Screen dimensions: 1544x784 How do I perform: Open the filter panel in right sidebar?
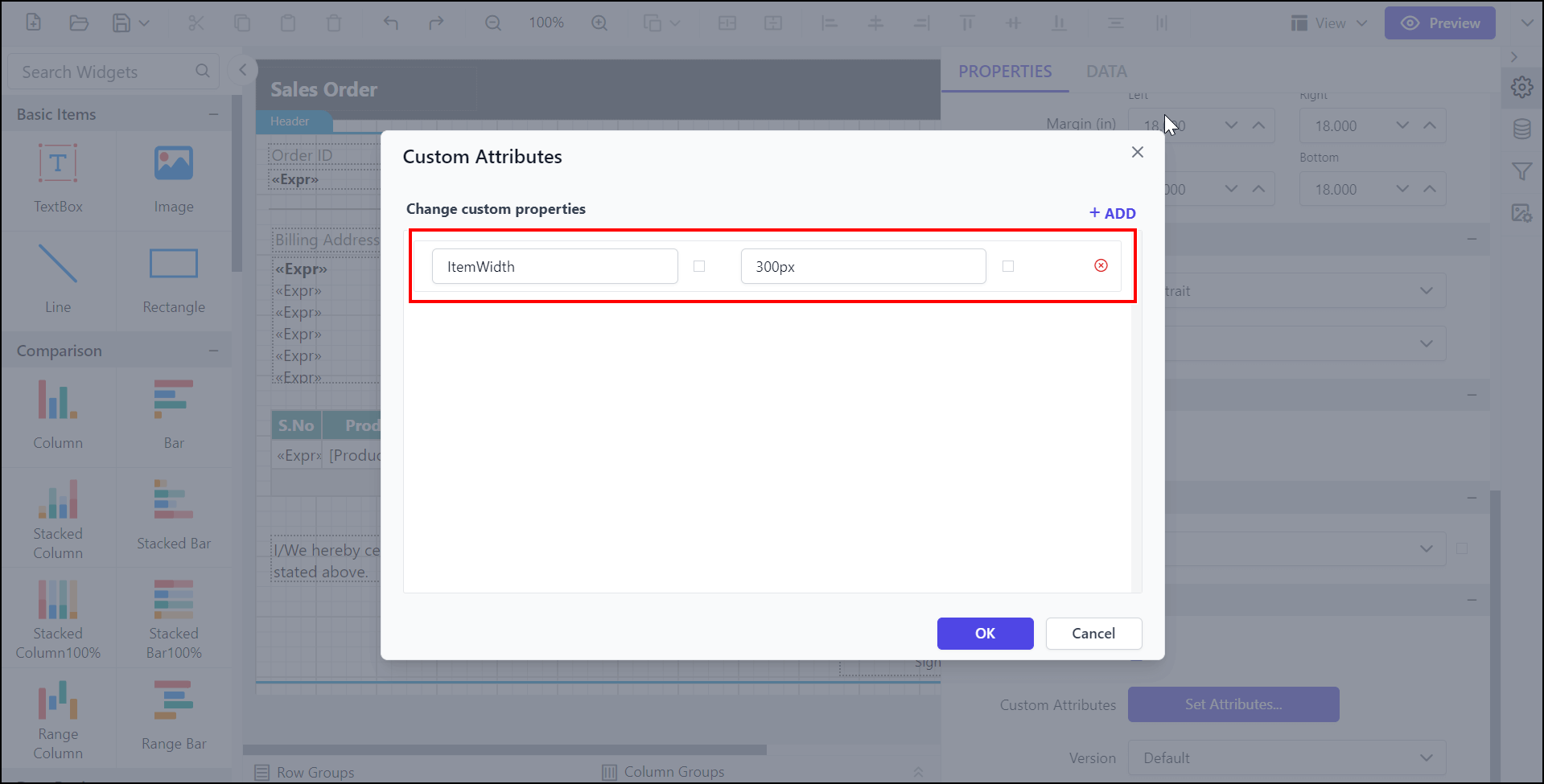tap(1522, 170)
